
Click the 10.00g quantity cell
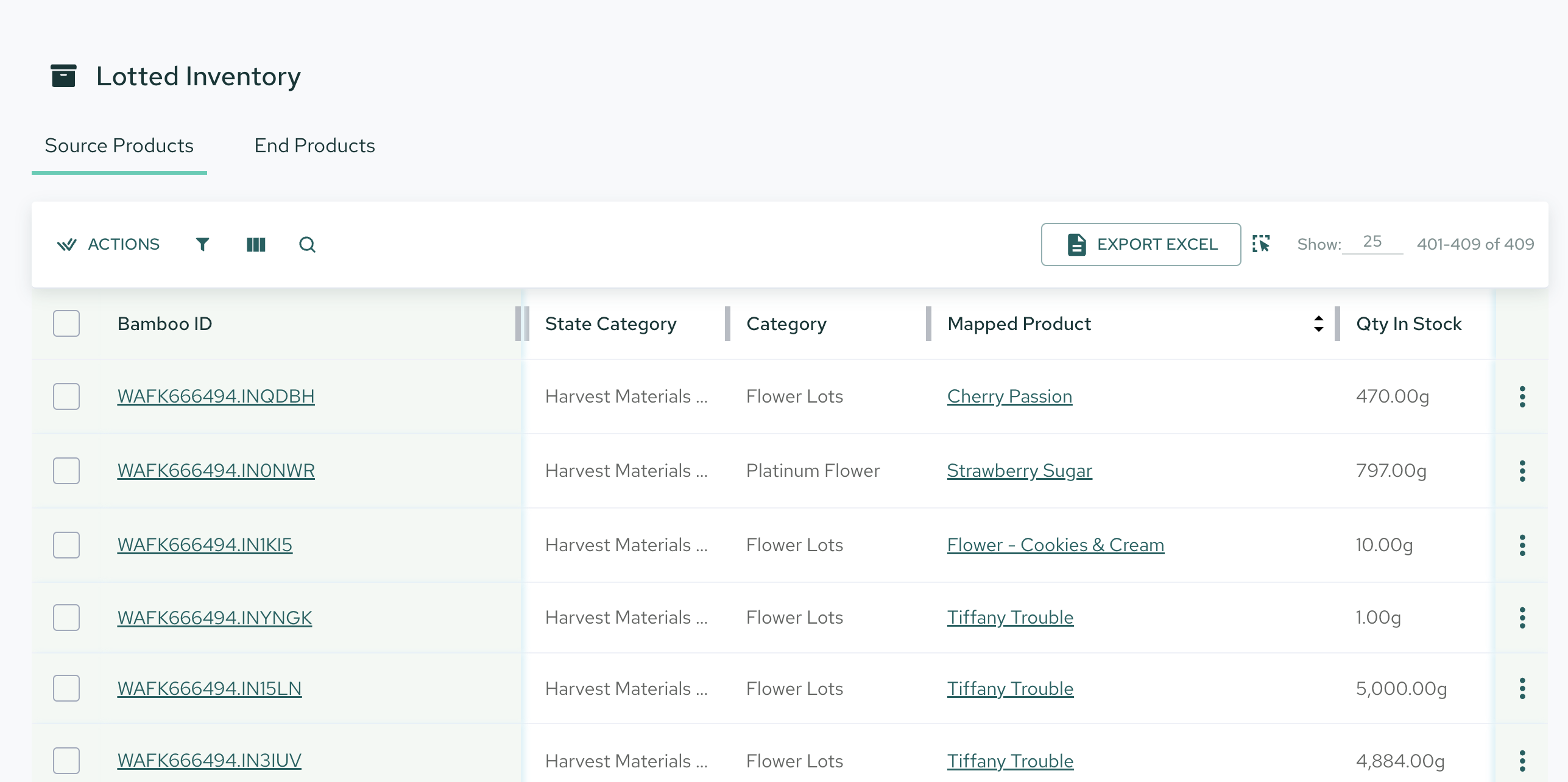click(1384, 545)
